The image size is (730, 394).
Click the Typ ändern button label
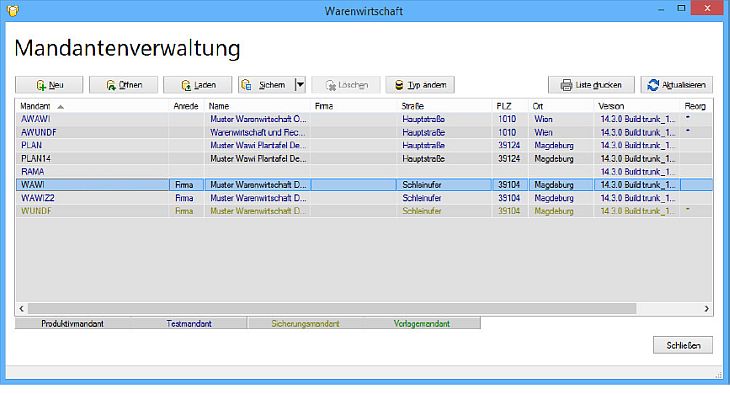tap(427, 85)
